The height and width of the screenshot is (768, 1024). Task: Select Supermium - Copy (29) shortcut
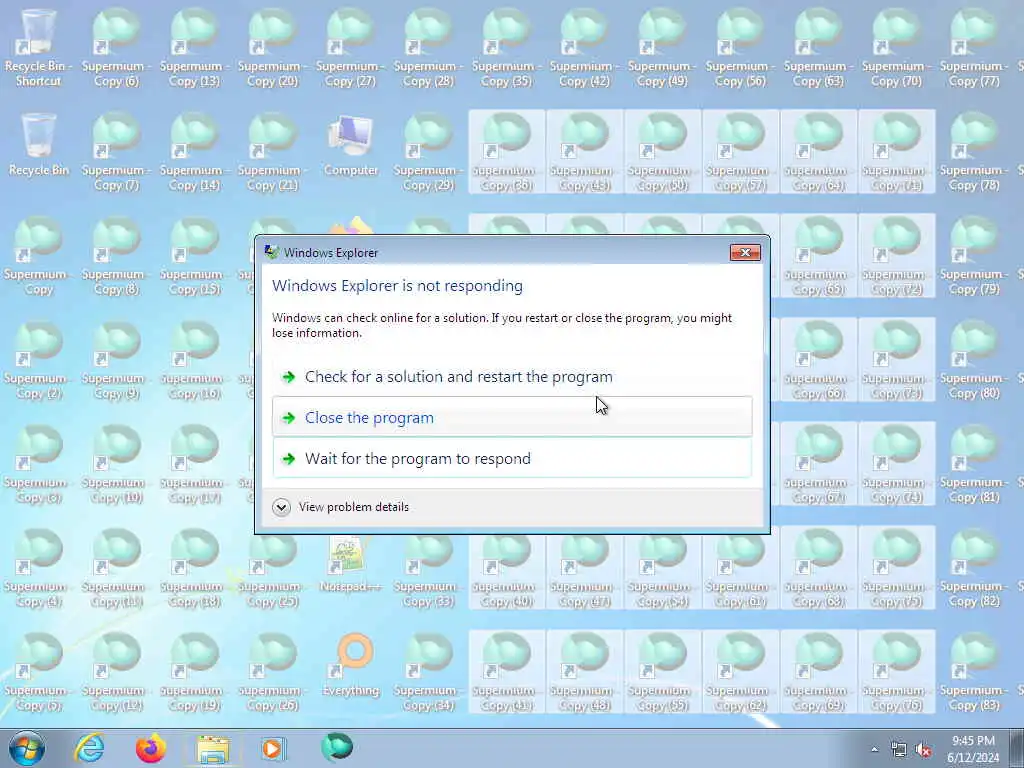click(x=428, y=152)
